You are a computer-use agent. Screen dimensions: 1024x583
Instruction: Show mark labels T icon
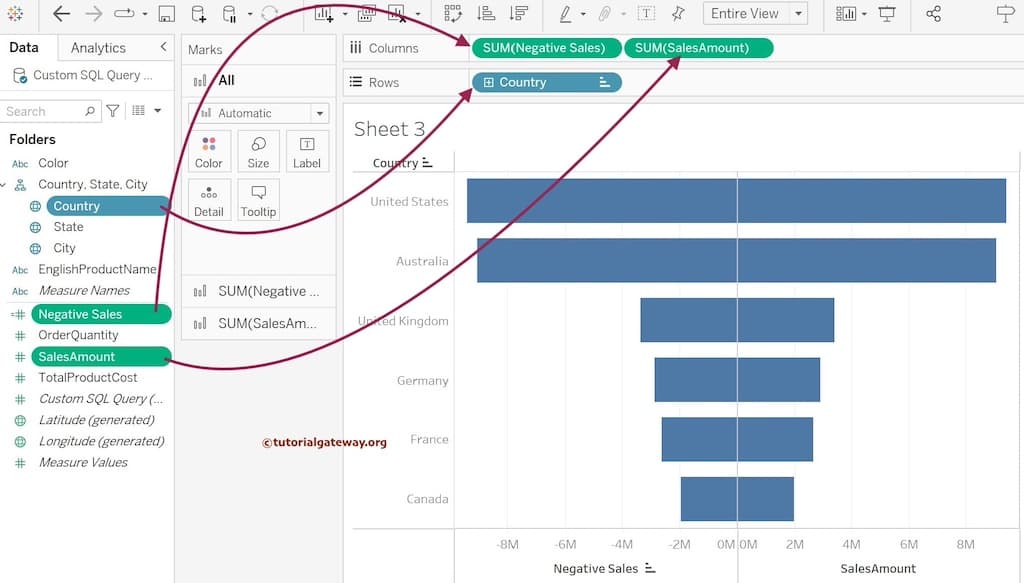point(646,14)
